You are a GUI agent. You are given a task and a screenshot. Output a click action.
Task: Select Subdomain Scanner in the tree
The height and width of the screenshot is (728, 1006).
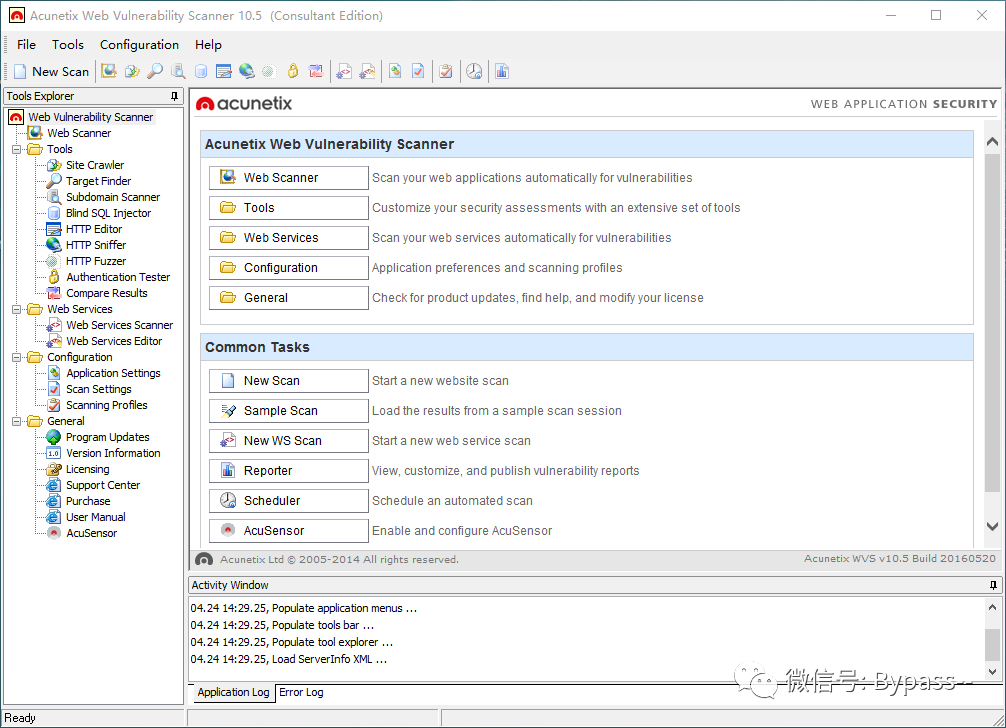[113, 197]
